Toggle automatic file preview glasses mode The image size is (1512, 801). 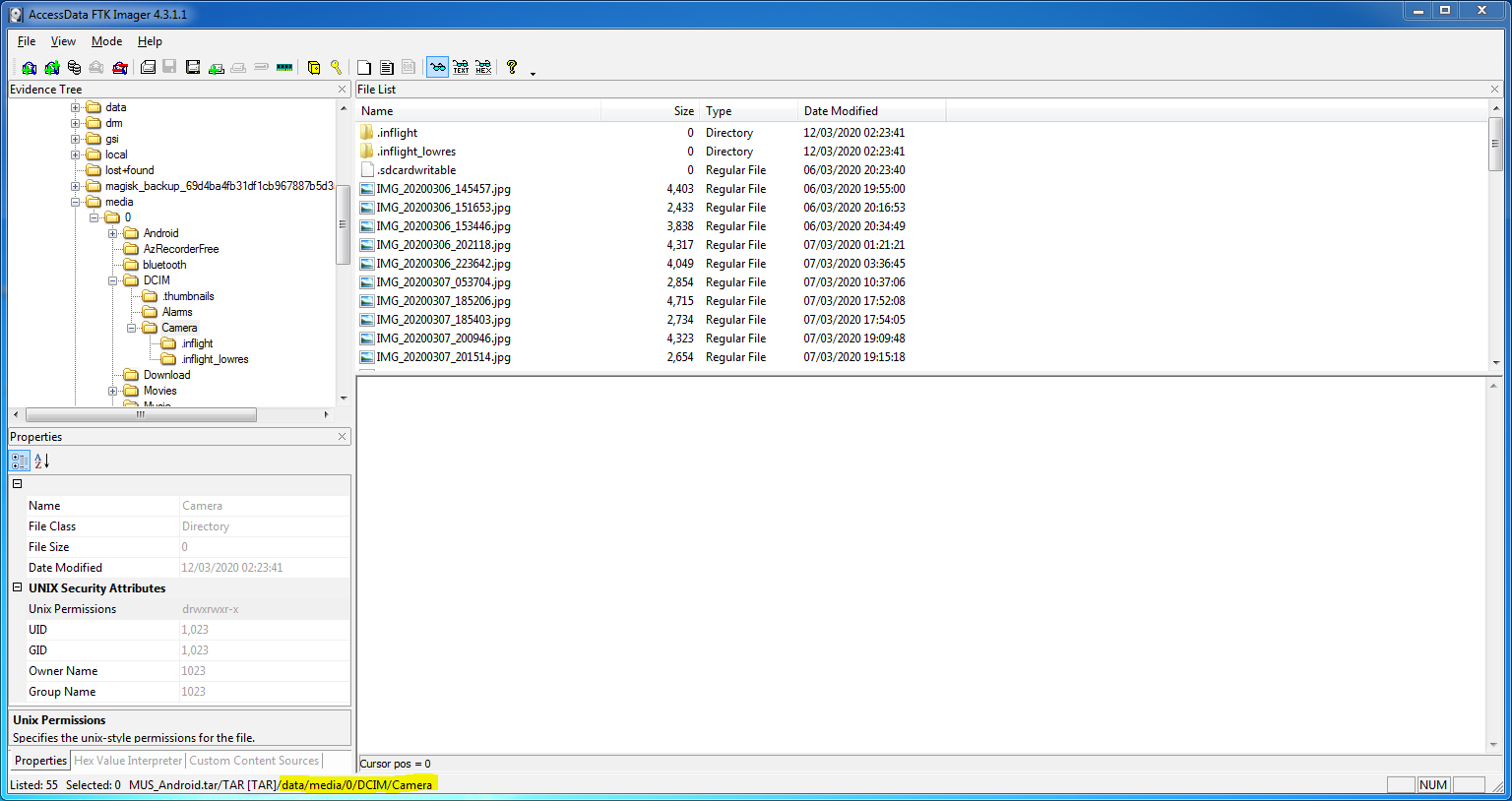tap(437, 68)
